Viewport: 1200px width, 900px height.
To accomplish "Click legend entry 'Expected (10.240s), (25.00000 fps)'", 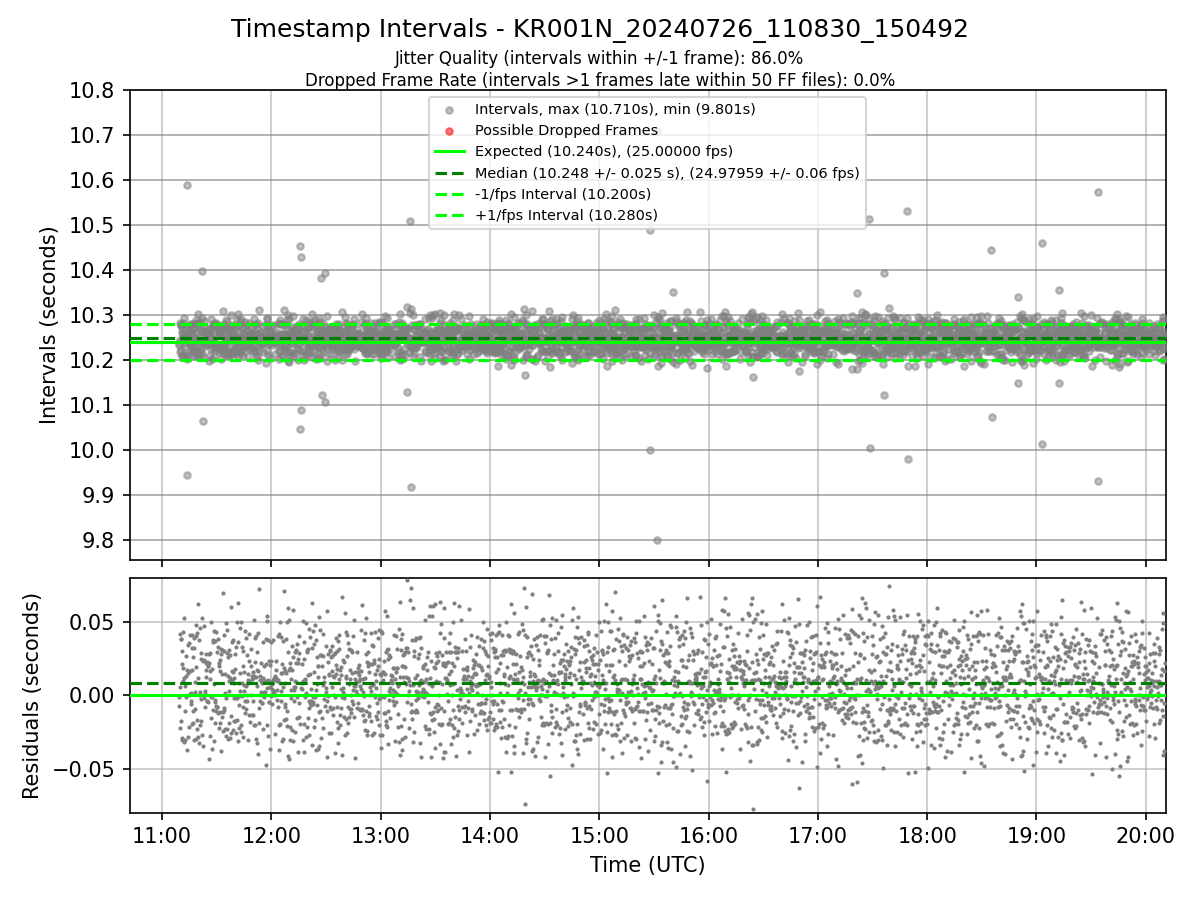I will [604, 151].
